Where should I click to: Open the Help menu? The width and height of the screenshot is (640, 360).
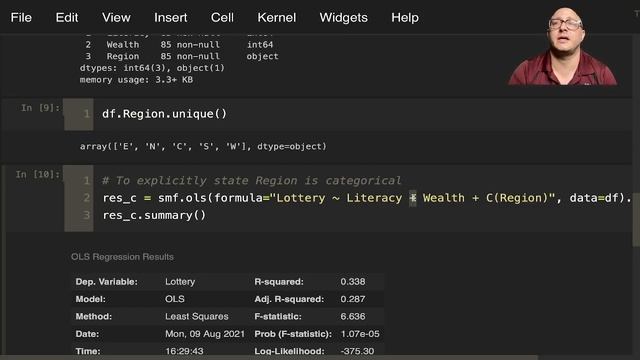click(x=405, y=18)
